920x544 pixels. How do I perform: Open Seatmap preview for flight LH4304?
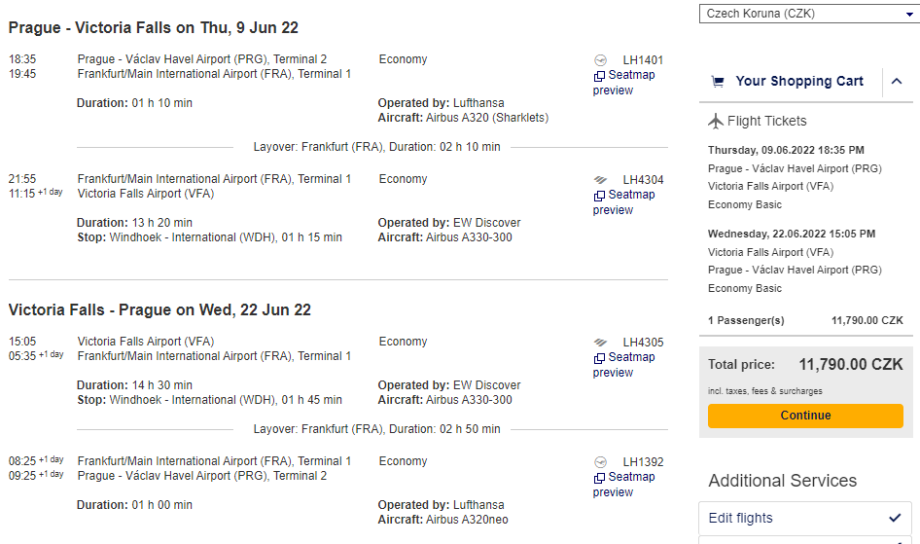coord(624,203)
